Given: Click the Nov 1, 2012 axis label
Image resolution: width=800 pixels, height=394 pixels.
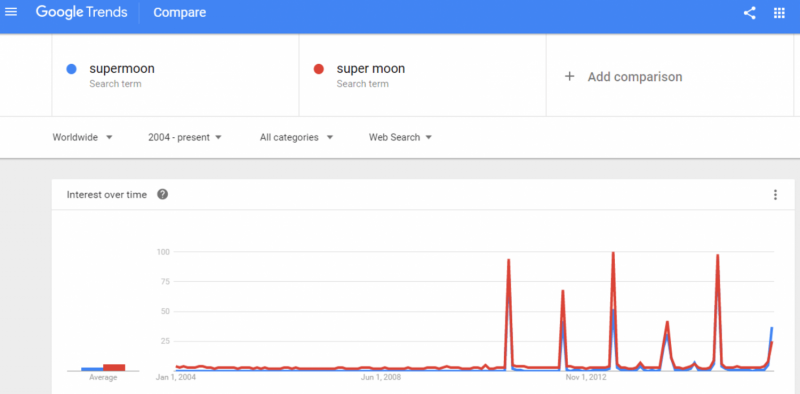Looking at the screenshot, I should [588, 378].
